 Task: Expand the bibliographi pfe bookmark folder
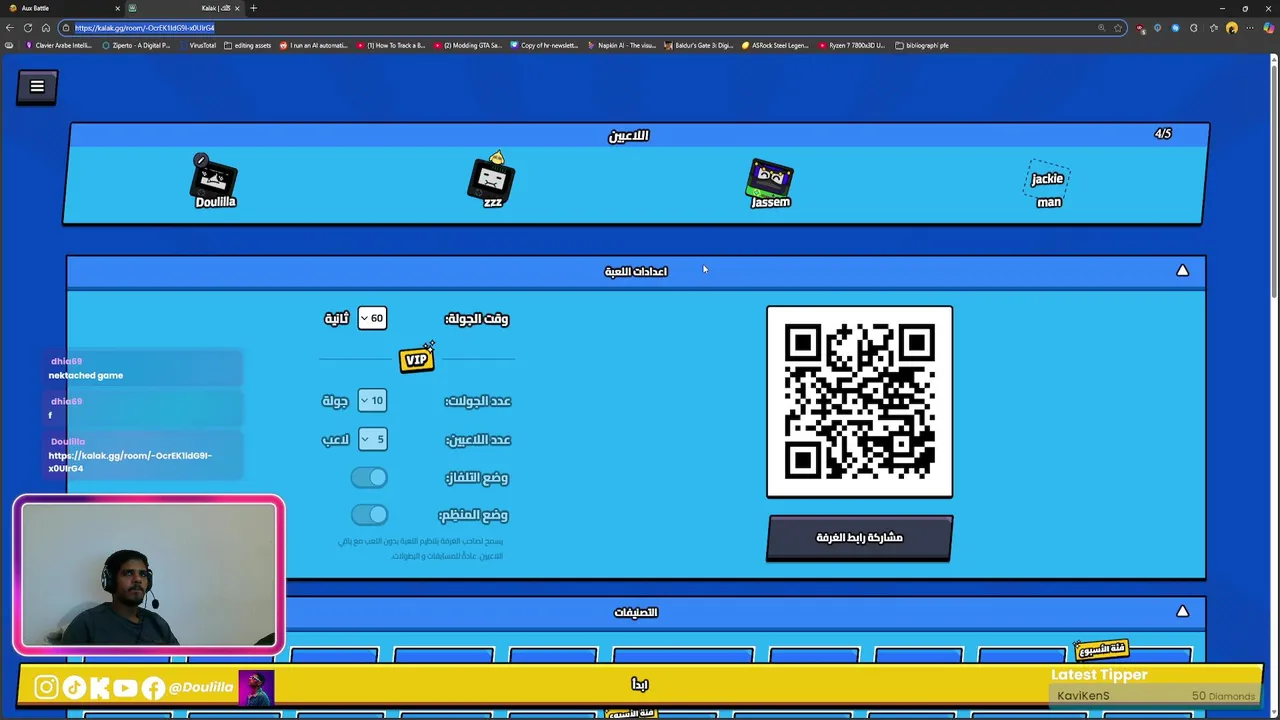click(x=922, y=45)
